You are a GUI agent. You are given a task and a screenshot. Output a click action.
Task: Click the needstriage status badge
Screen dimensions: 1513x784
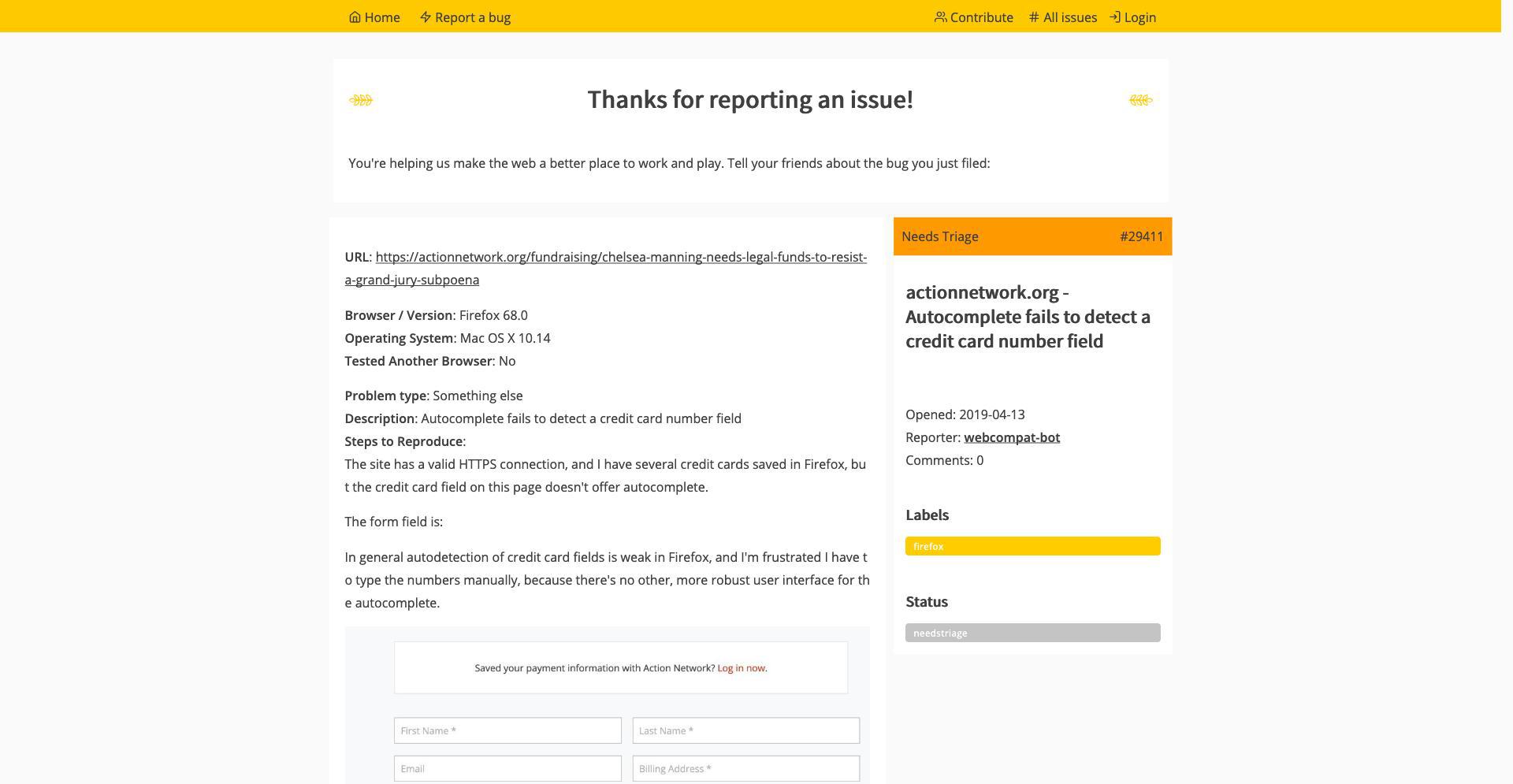(x=1032, y=632)
